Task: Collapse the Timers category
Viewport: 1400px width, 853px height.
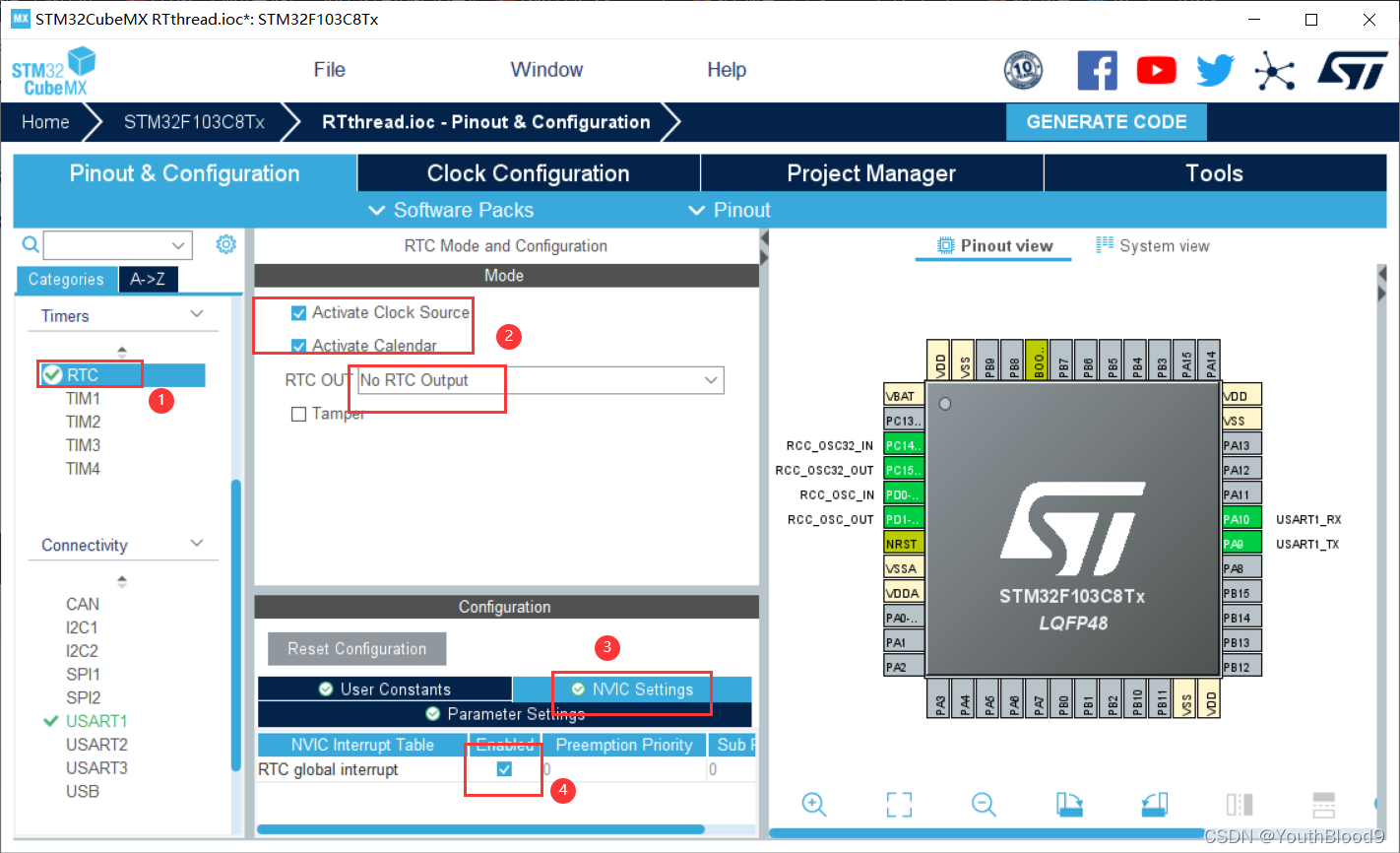Action: (197, 314)
